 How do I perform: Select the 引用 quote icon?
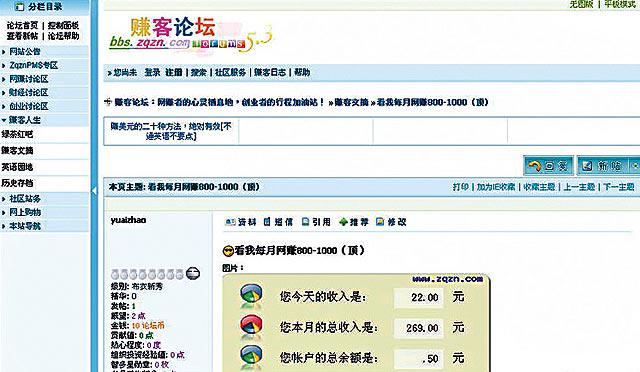tap(305, 222)
